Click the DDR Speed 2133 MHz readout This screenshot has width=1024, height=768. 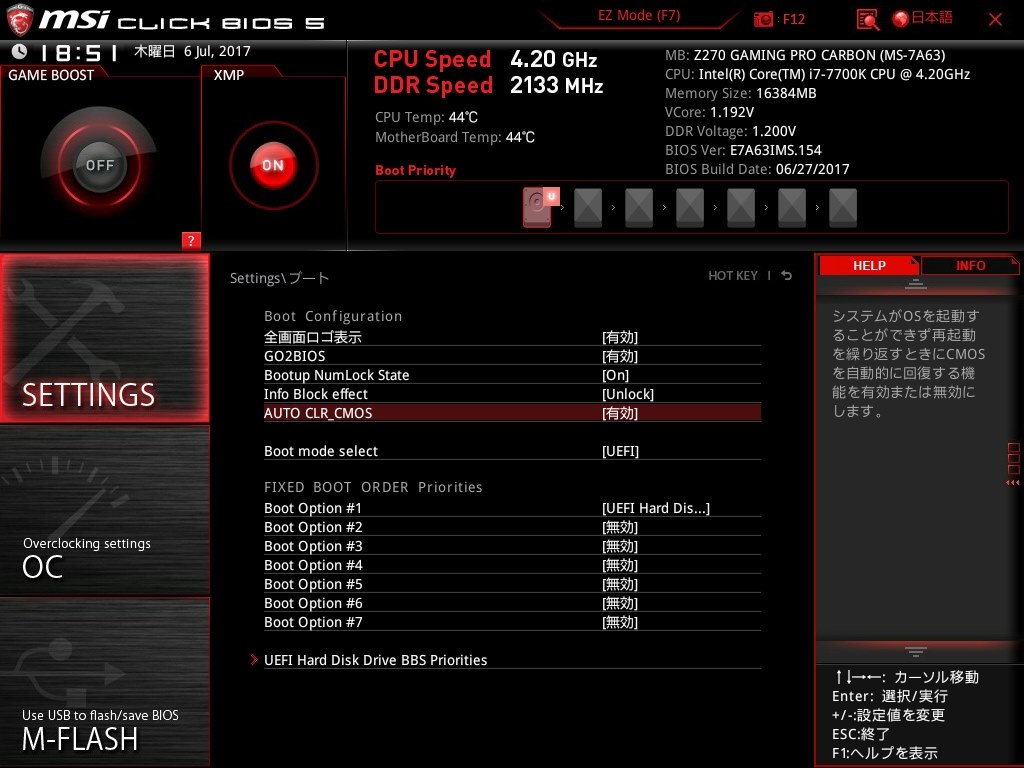pyautogui.click(x=488, y=85)
